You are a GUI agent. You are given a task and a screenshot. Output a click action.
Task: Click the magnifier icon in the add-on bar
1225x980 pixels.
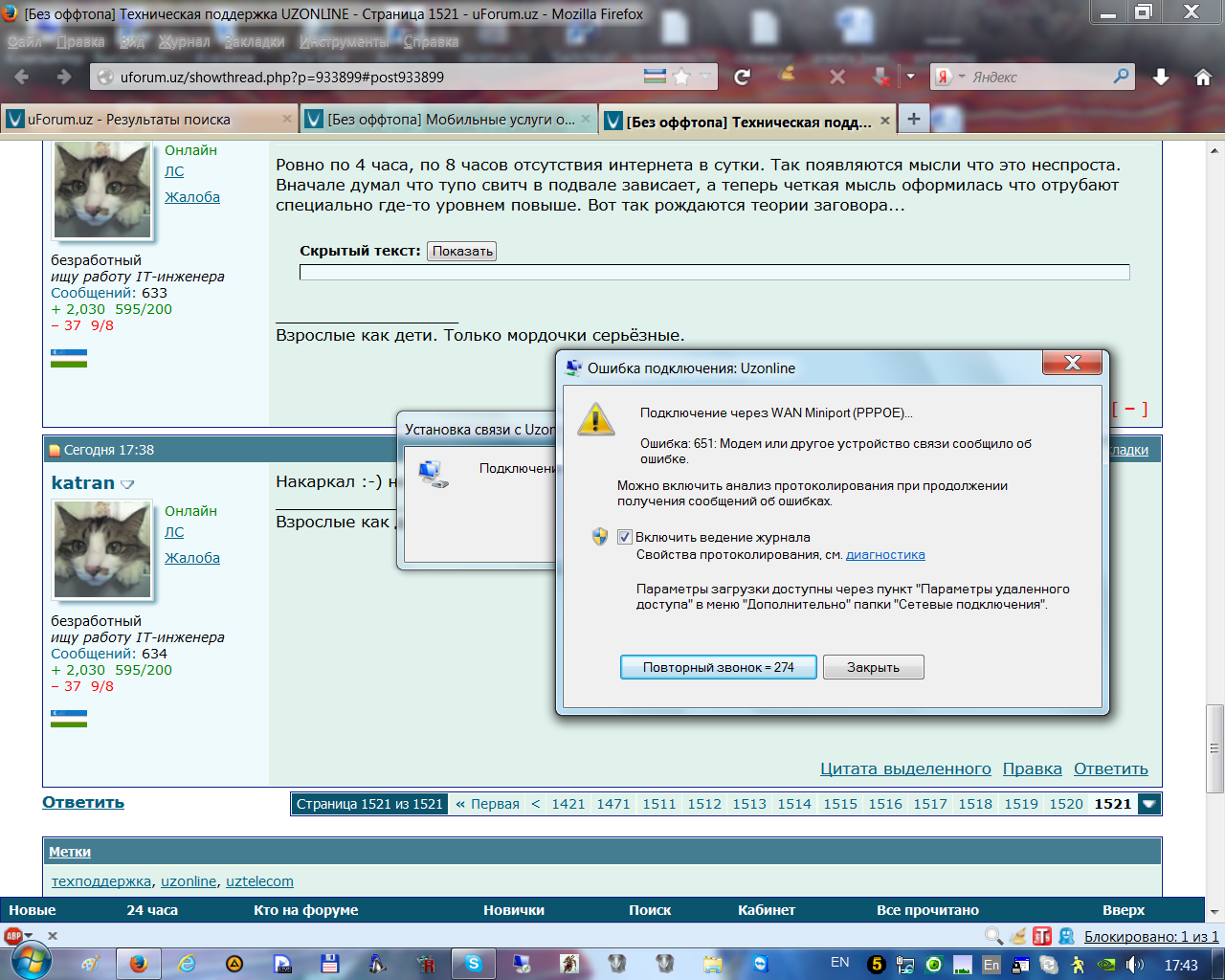[994, 936]
